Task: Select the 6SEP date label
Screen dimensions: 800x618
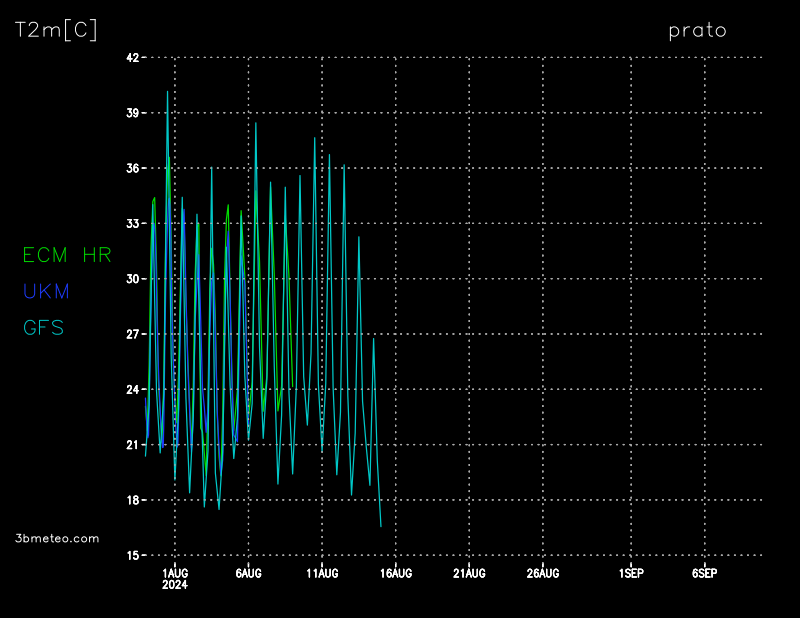Action: pyautogui.click(x=704, y=573)
